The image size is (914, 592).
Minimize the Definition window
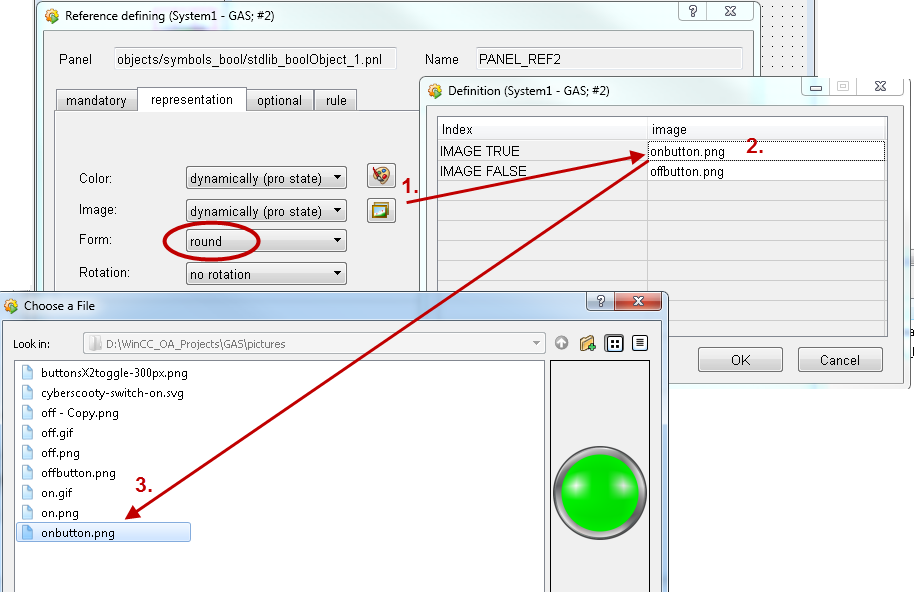pos(815,87)
